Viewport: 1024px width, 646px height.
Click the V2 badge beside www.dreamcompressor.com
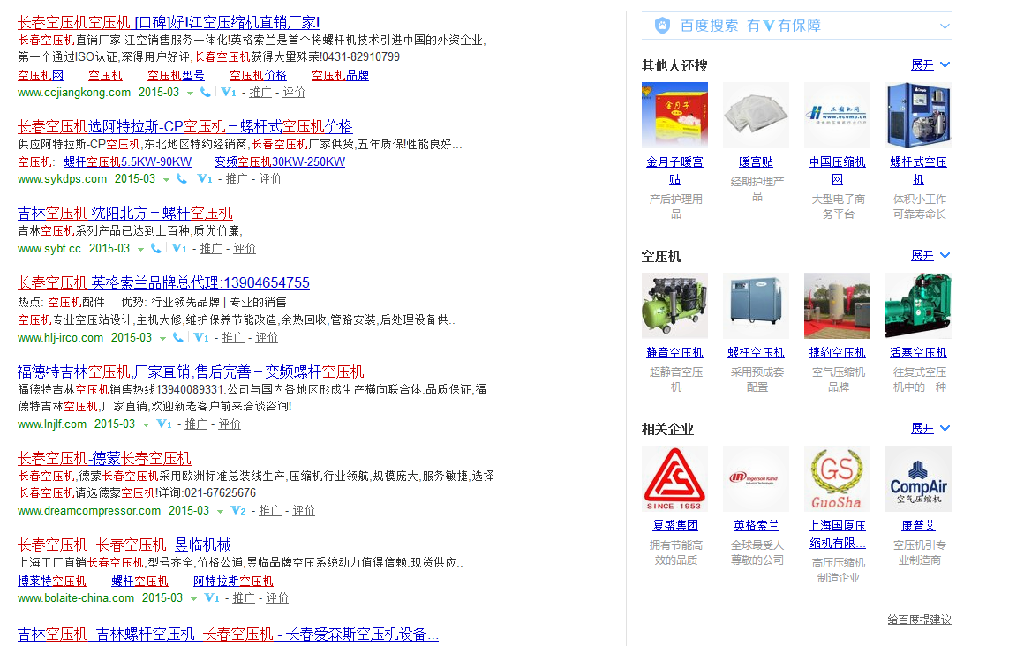click(238, 511)
